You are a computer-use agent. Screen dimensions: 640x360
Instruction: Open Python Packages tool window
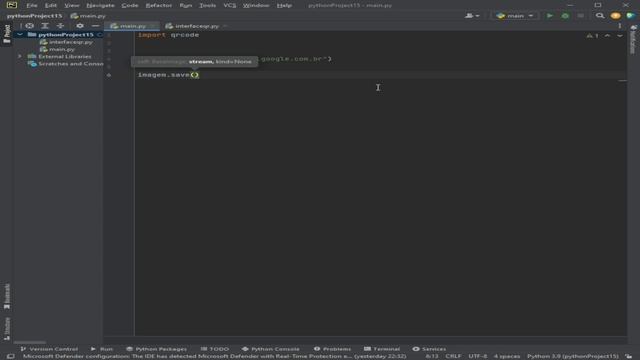pos(157,349)
